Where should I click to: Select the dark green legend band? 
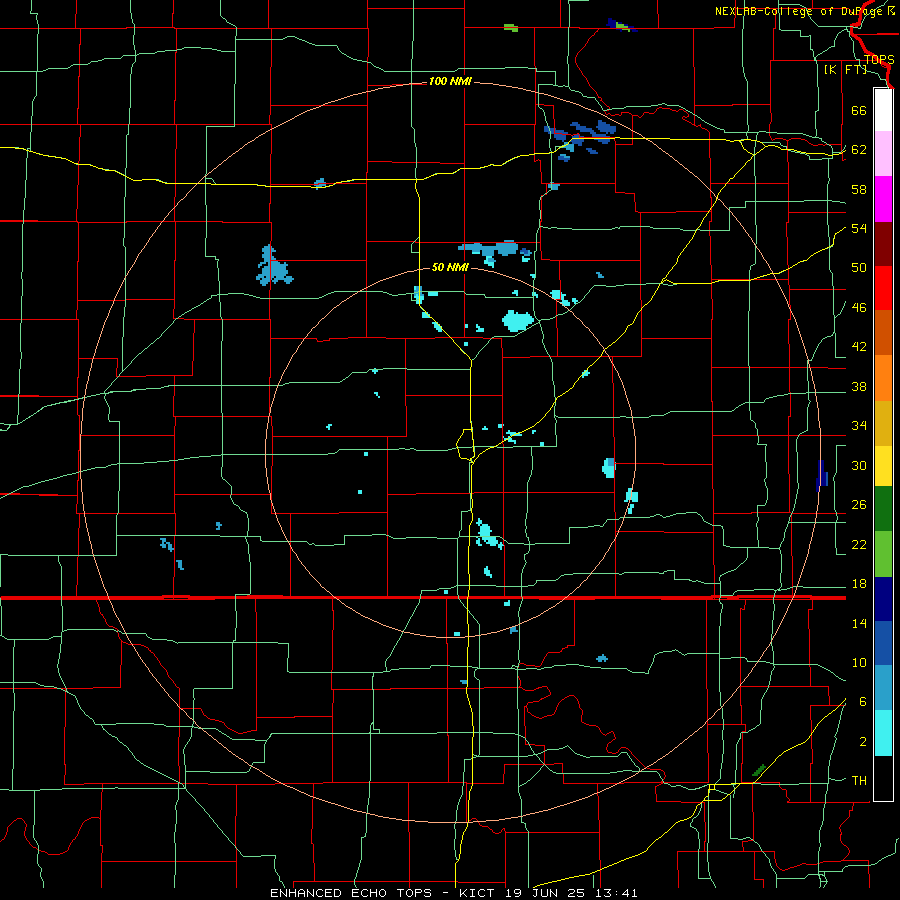(x=883, y=509)
